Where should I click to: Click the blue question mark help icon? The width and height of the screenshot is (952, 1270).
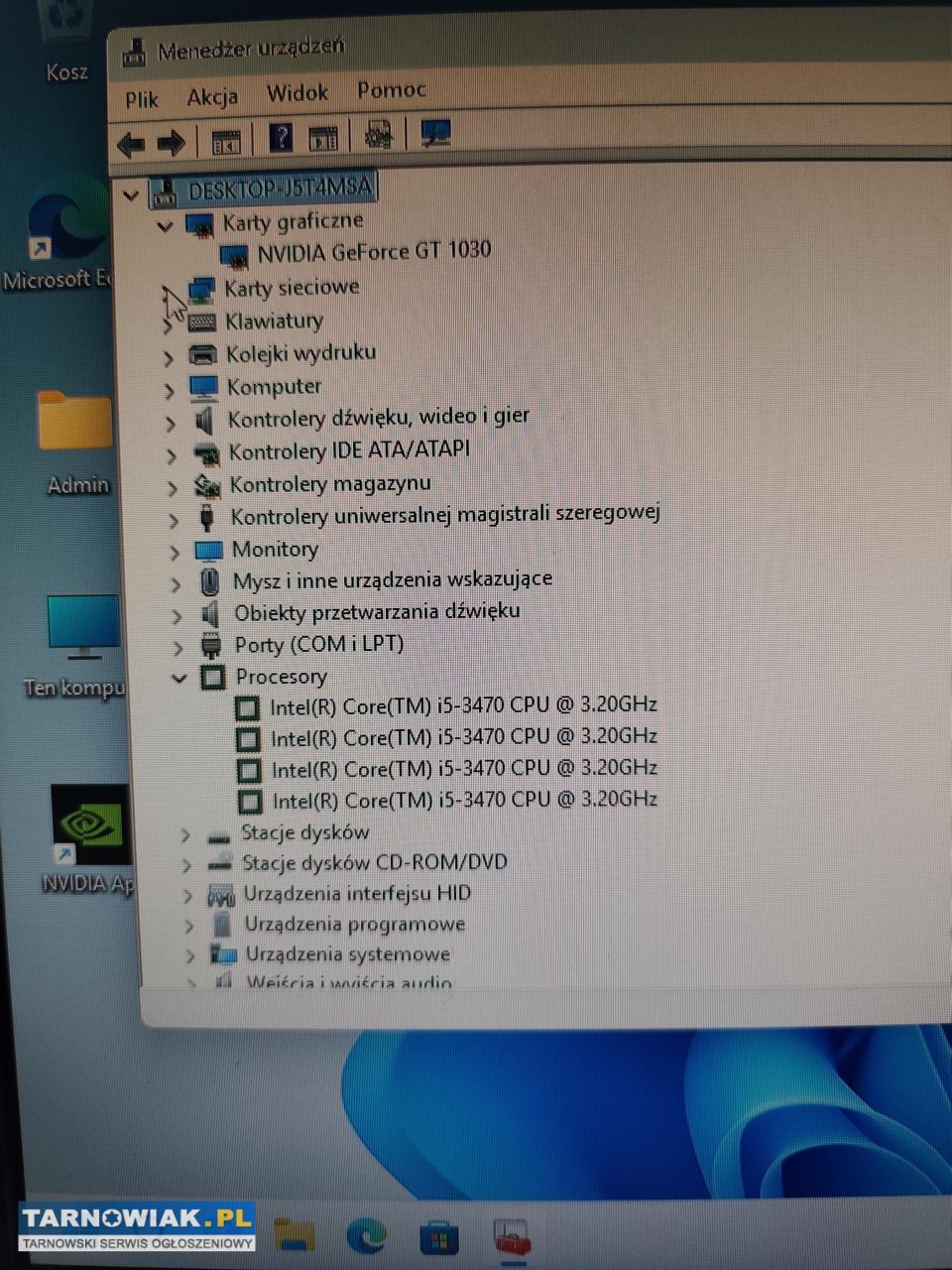tap(281, 137)
